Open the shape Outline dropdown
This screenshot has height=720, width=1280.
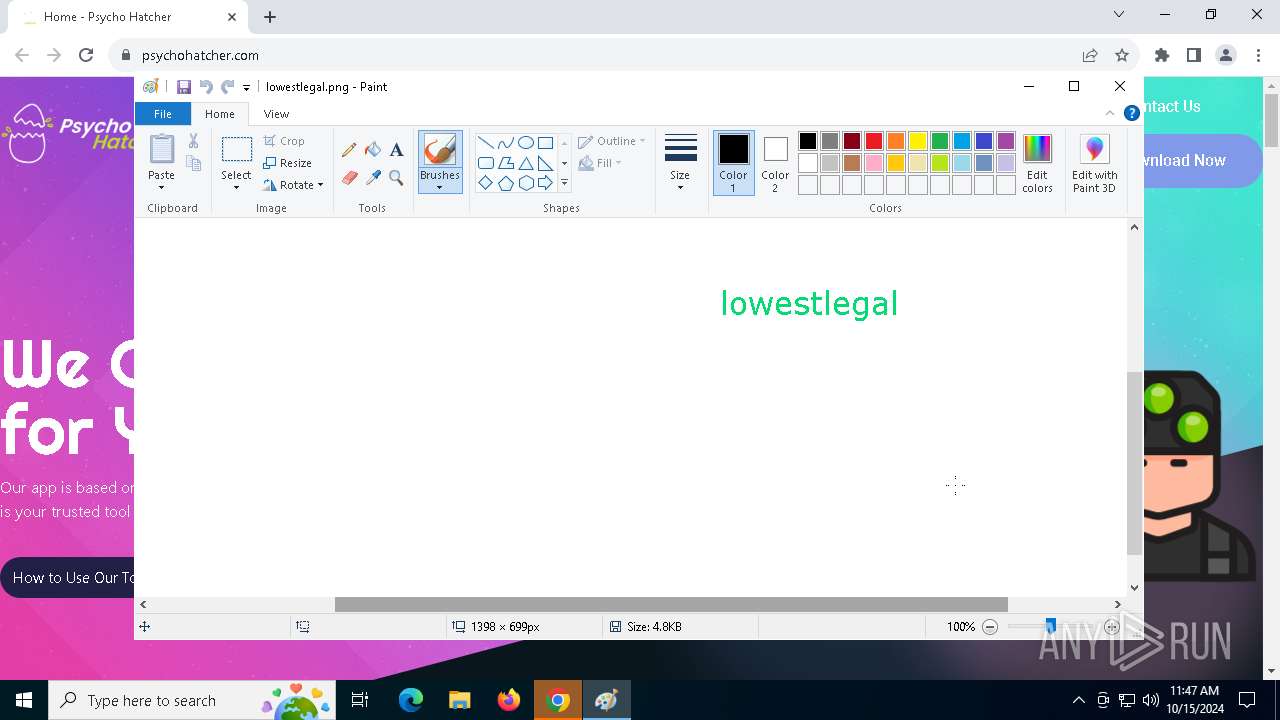612,141
